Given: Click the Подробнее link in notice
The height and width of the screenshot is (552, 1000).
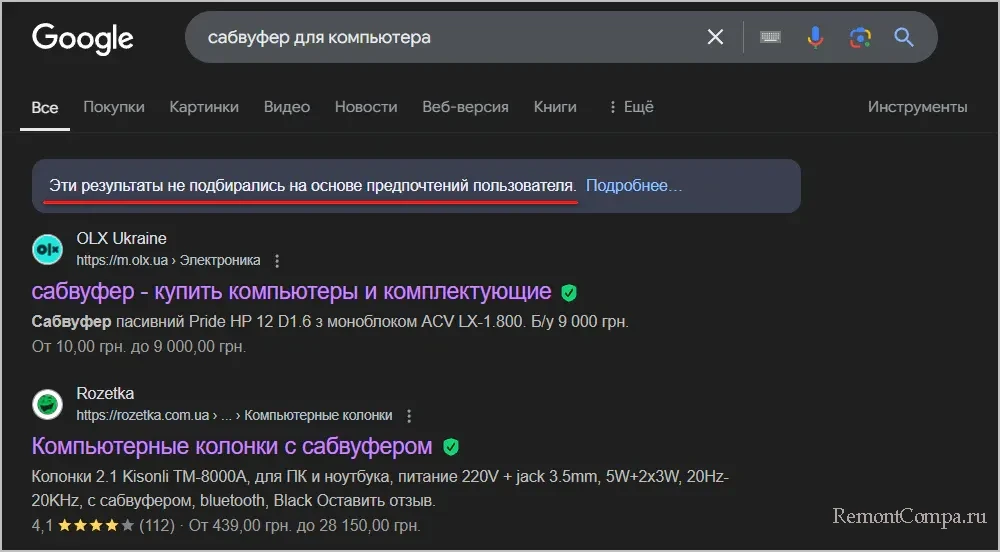Looking at the screenshot, I should click(634, 186).
